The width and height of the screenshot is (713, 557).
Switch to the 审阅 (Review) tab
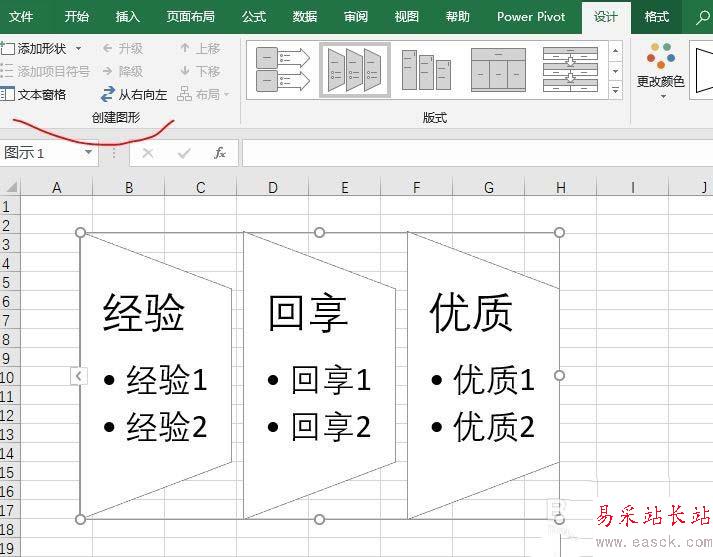356,17
